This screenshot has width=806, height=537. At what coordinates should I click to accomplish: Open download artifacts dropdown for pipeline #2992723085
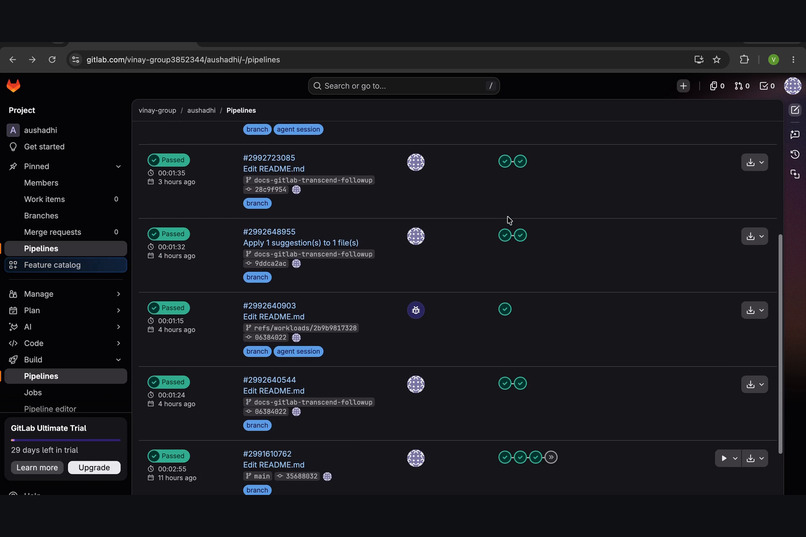(x=755, y=162)
